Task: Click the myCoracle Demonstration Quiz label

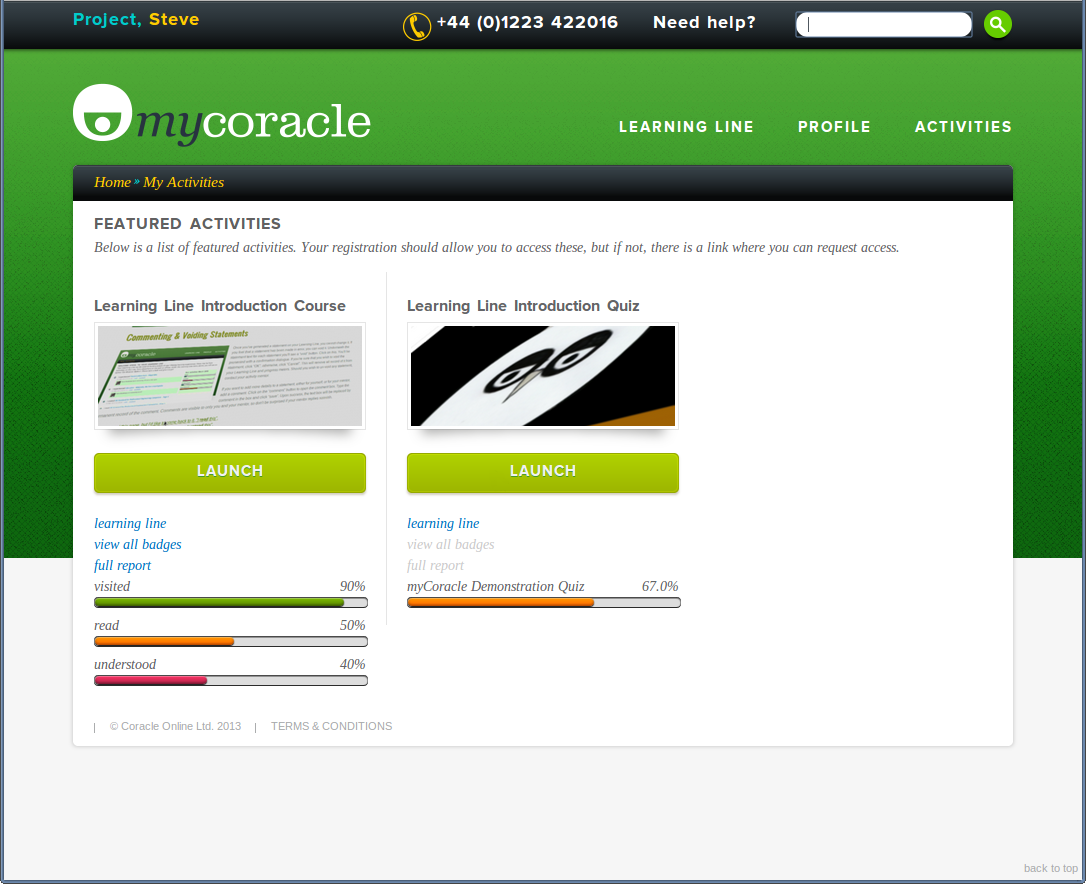Action: [x=496, y=586]
